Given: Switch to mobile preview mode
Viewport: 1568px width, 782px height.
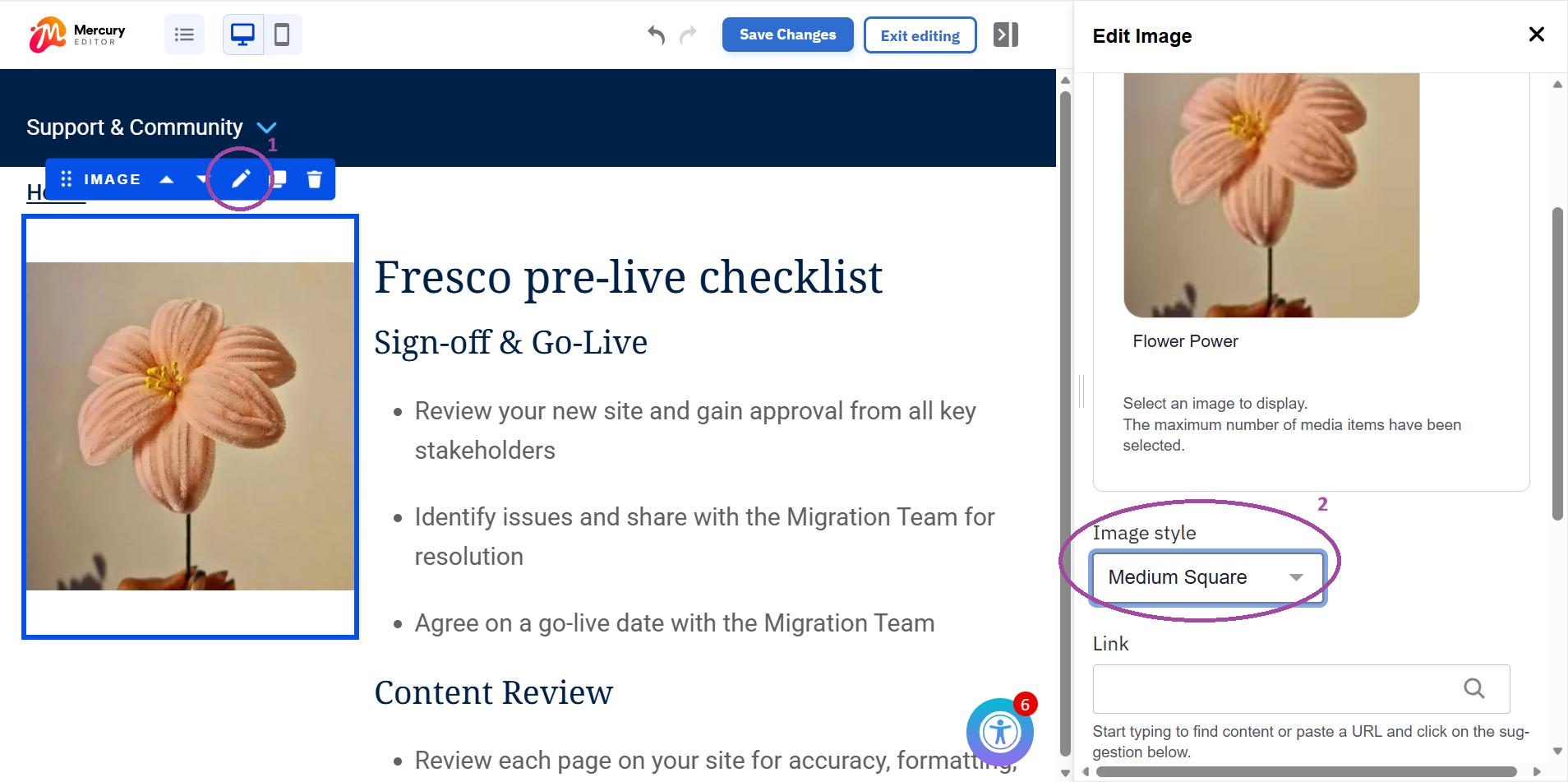Looking at the screenshot, I should tap(282, 35).
